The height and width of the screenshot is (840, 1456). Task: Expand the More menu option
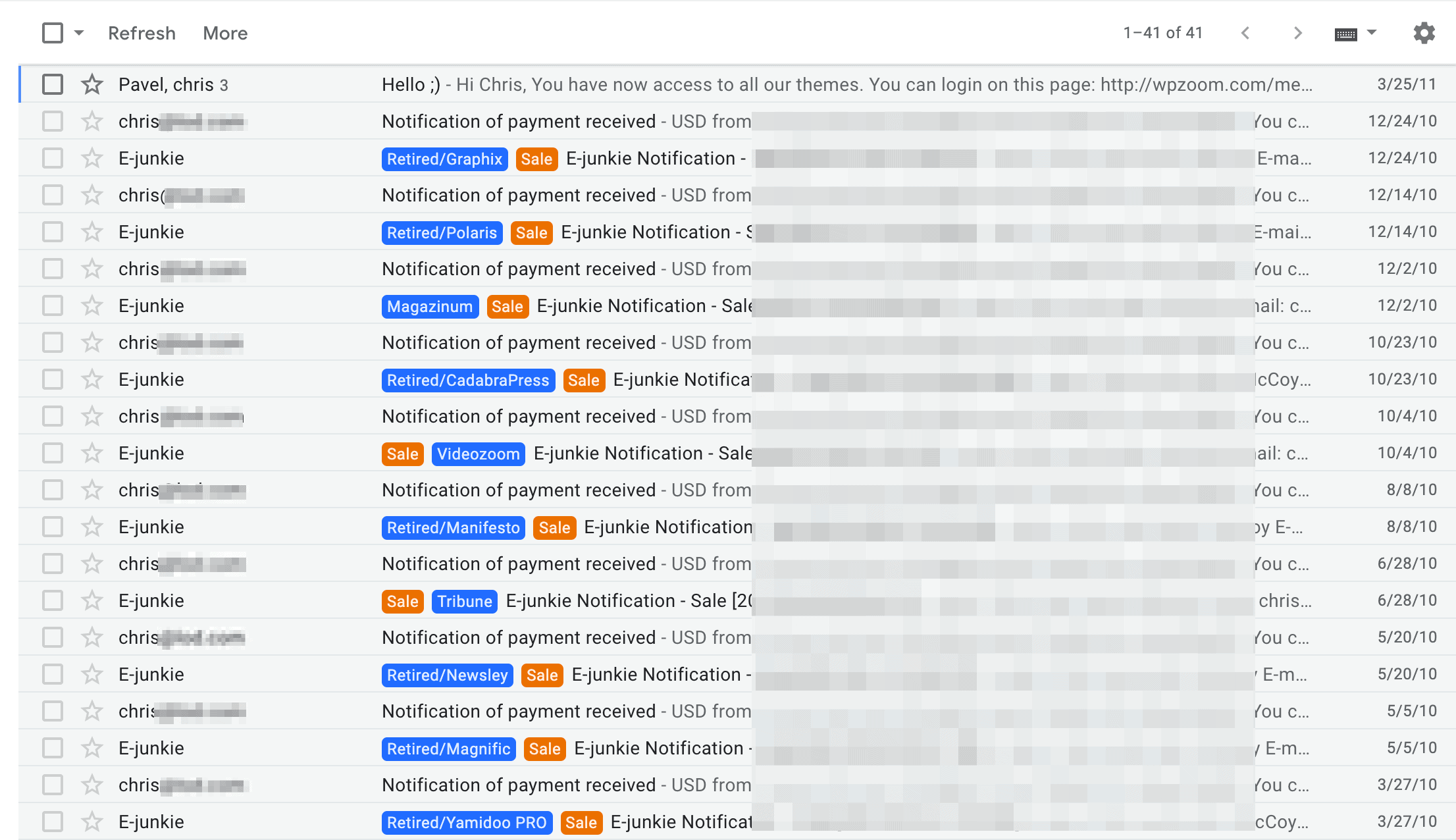tap(225, 33)
